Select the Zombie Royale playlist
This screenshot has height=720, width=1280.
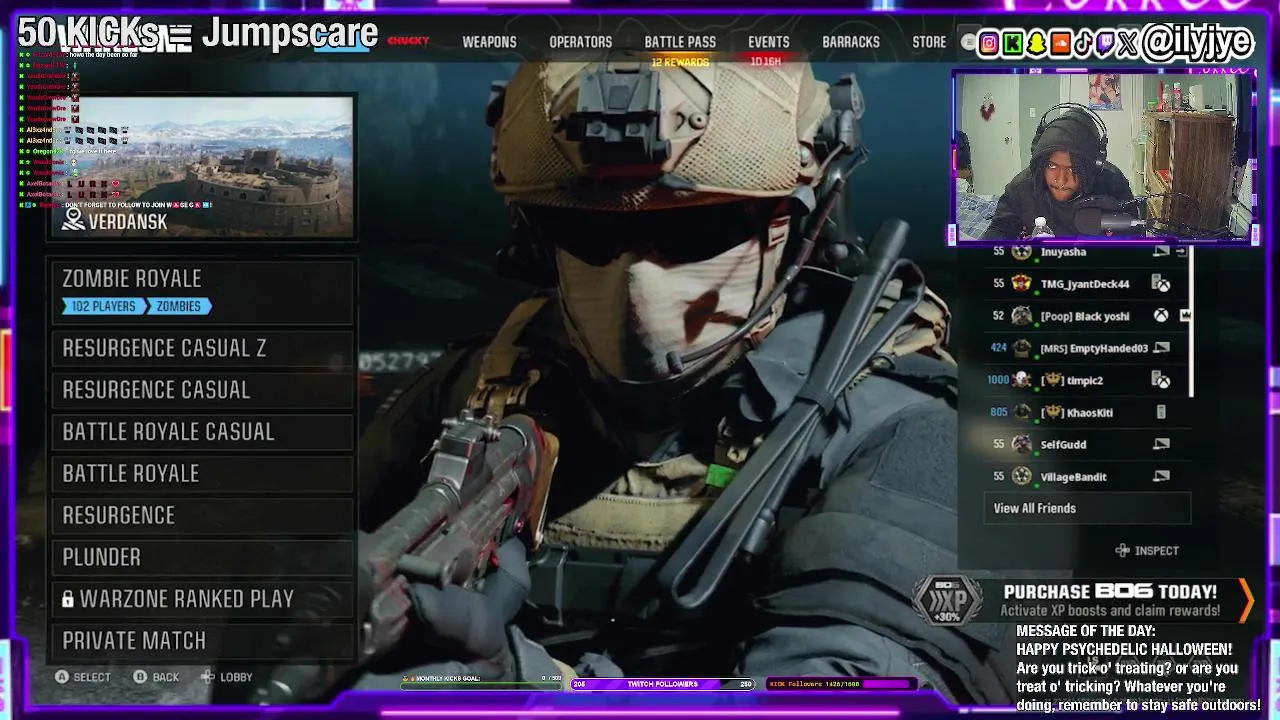point(203,291)
